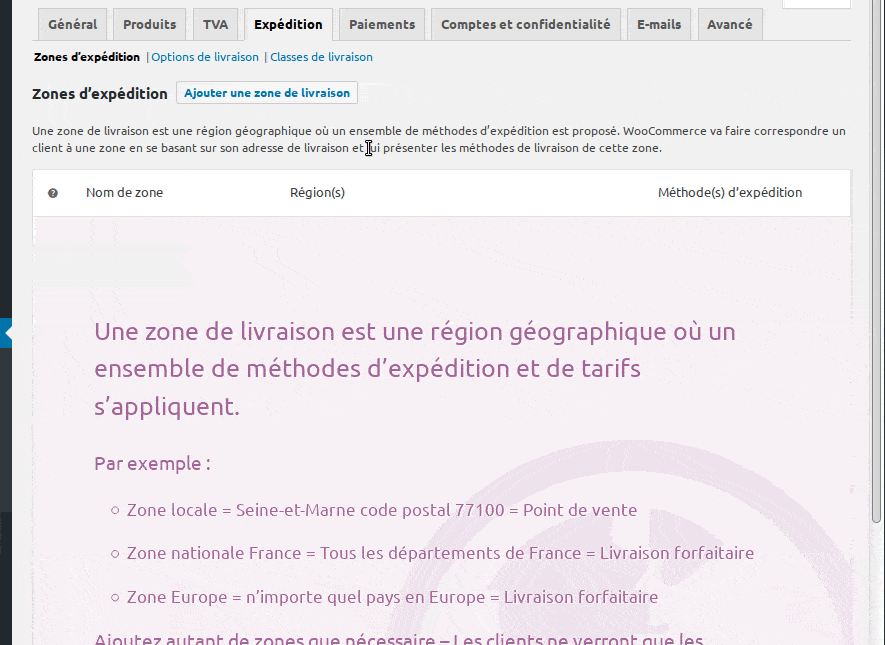Go to the Paiements tab
Screen dimensions: 885x645
[x=382, y=24]
